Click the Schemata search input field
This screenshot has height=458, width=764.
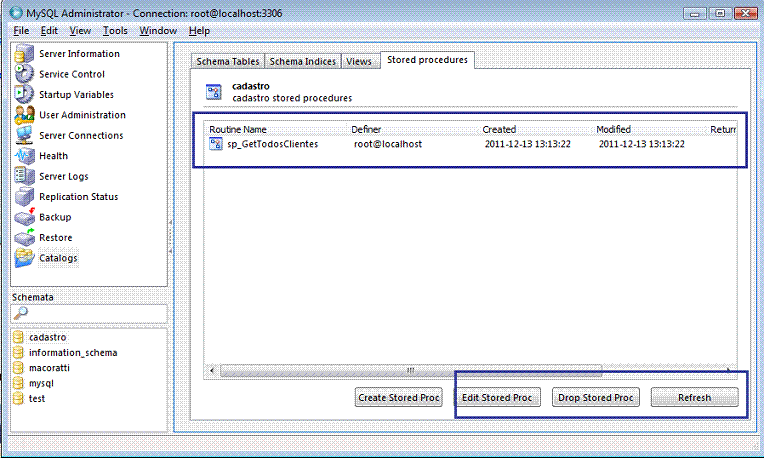coord(89,314)
